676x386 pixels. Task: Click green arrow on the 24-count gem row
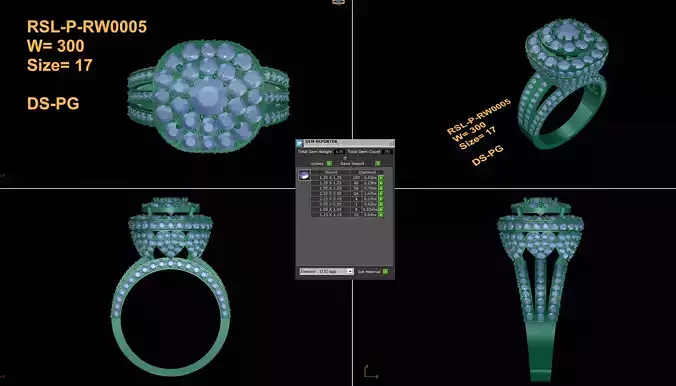[x=381, y=194]
